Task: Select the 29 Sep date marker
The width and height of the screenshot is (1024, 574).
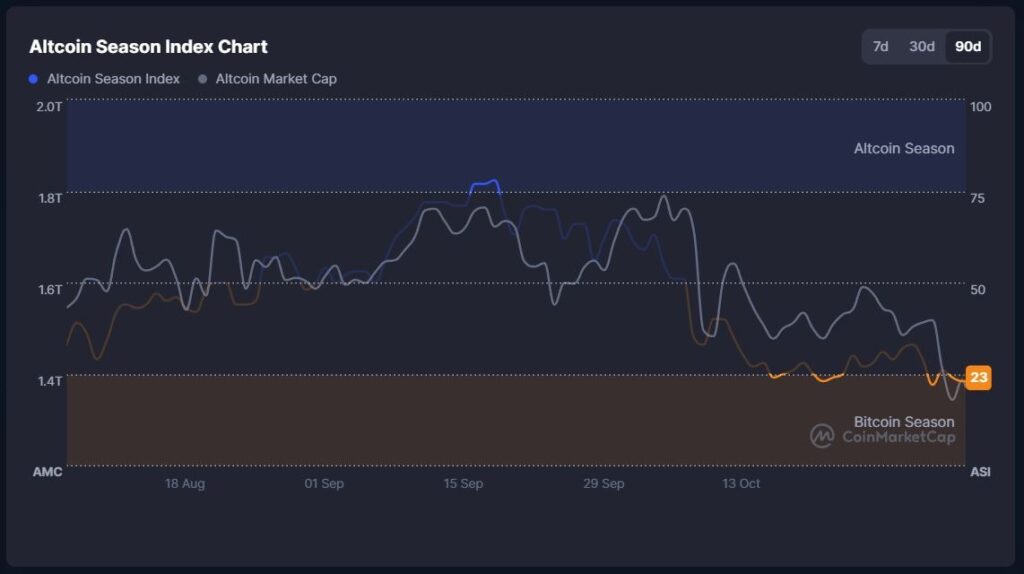Action: pos(603,484)
